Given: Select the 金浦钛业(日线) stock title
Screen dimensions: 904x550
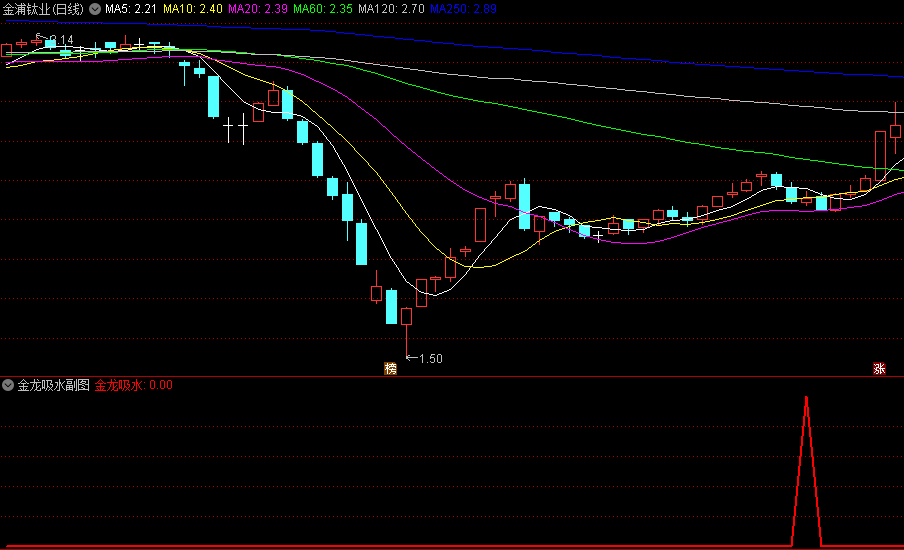Looking at the screenshot, I should tap(43, 9).
